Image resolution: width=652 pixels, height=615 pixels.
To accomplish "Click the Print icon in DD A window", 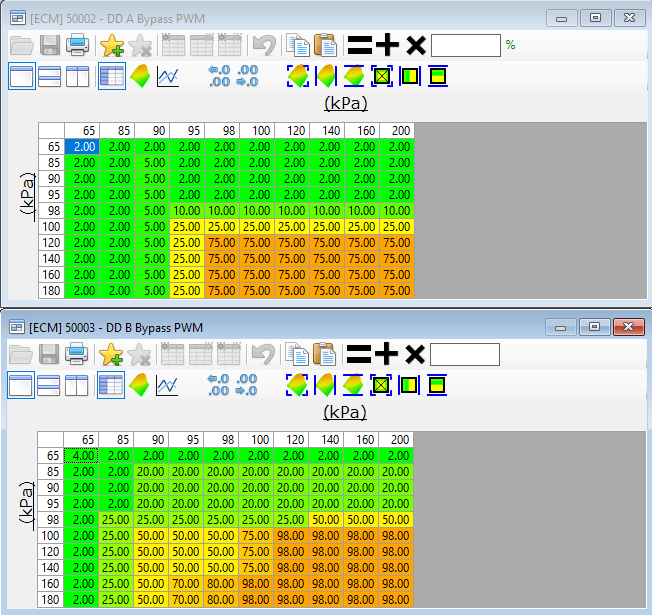I will click(77, 45).
